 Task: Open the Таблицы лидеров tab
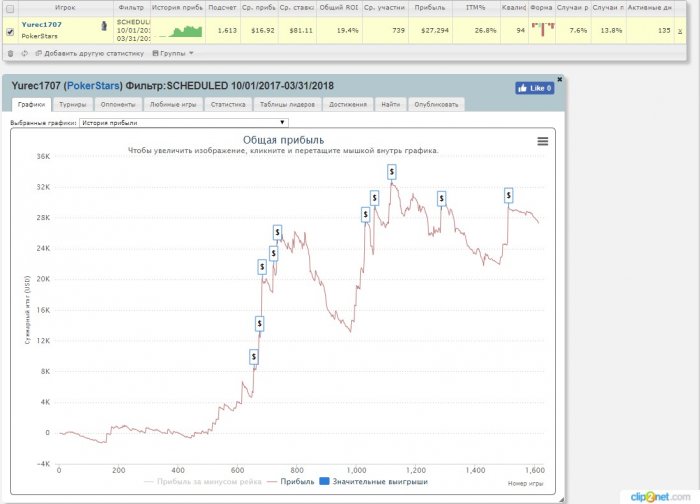coord(287,104)
